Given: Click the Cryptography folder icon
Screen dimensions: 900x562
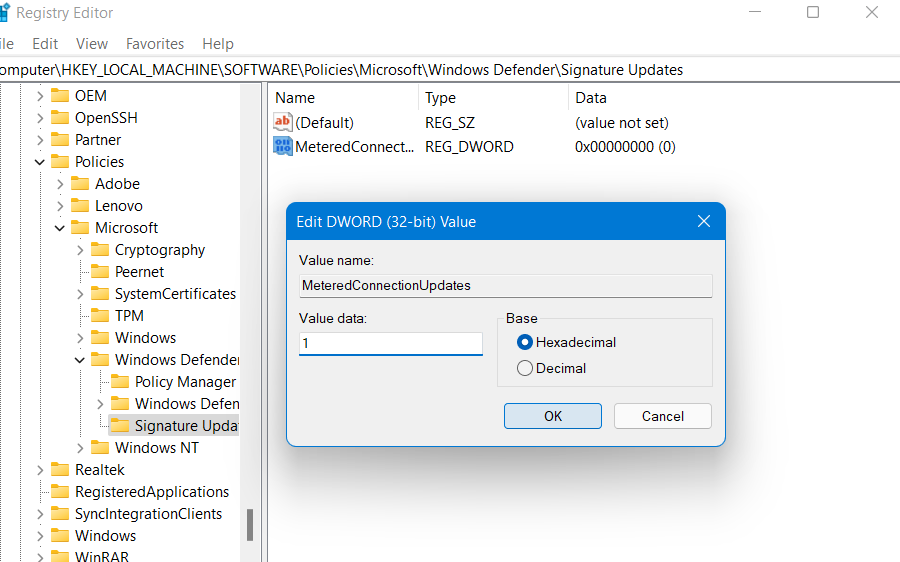Looking at the screenshot, I should point(100,250).
